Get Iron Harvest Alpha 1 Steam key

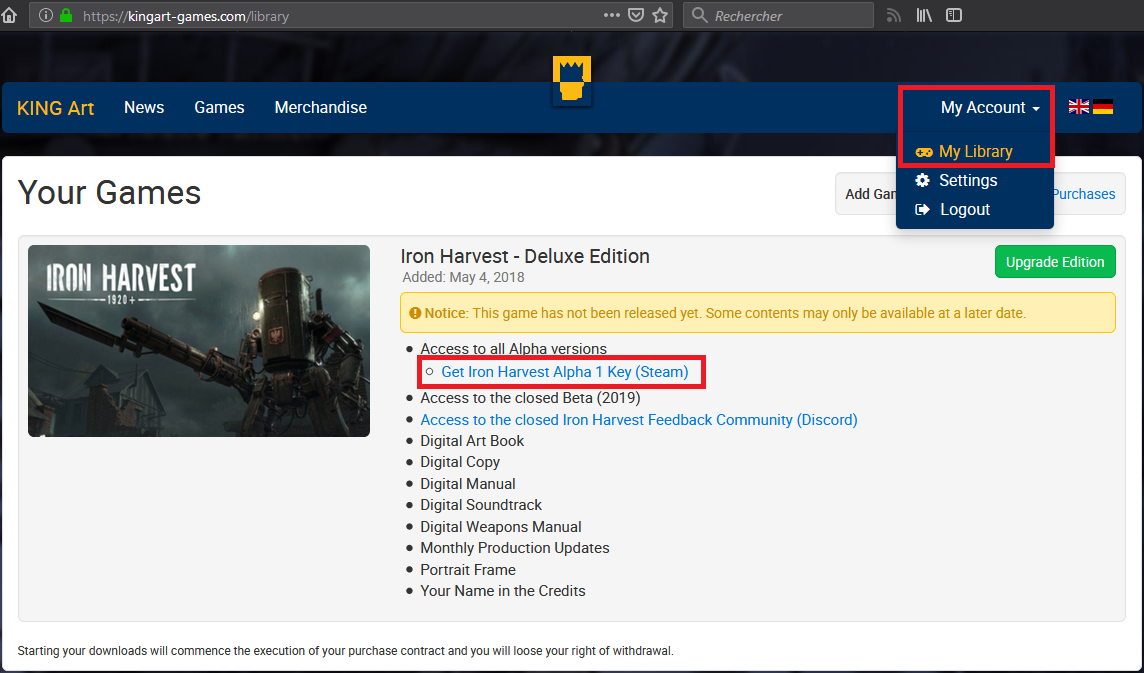click(565, 372)
